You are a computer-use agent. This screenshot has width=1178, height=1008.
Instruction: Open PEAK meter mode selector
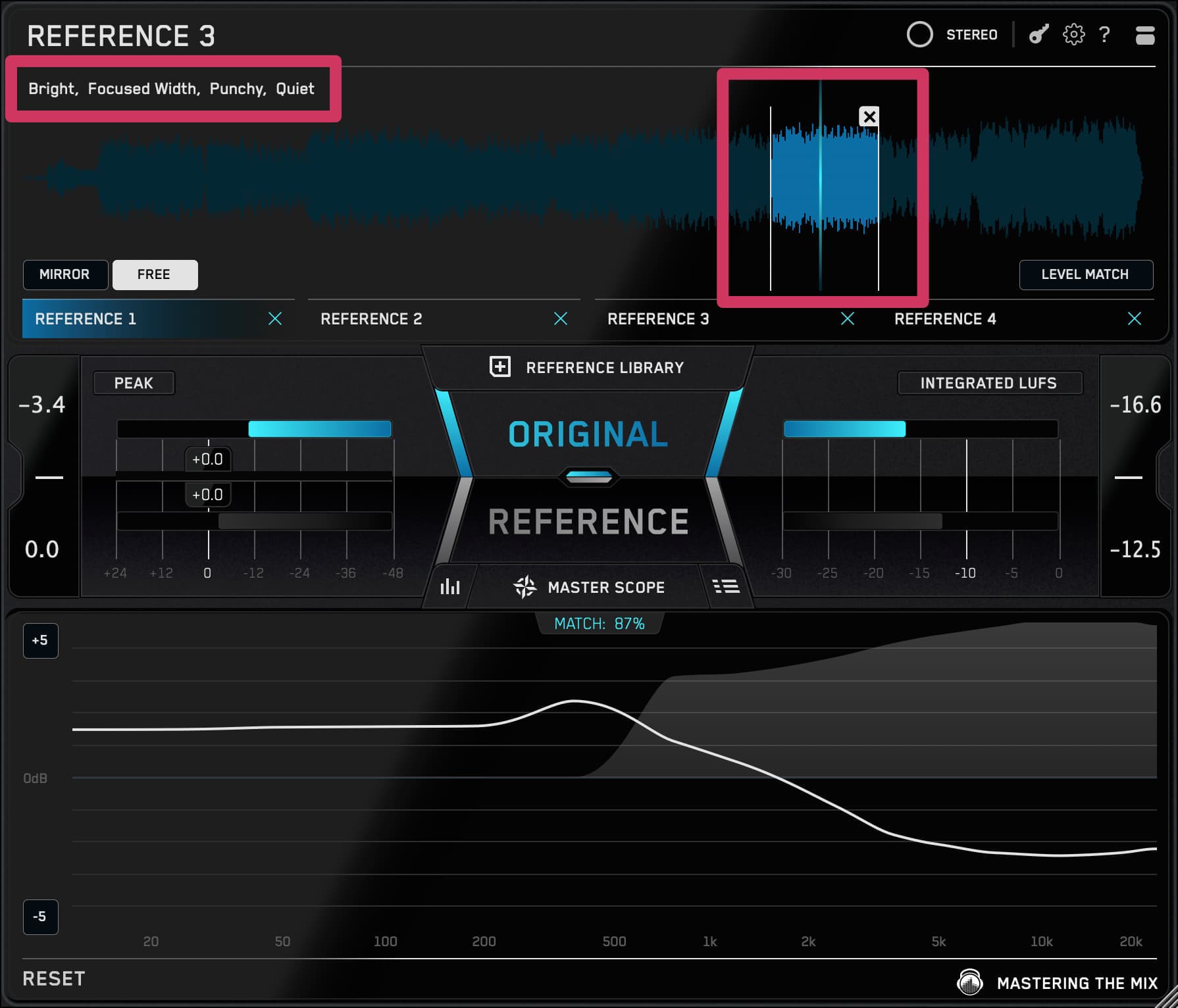(x=134, y=383)
